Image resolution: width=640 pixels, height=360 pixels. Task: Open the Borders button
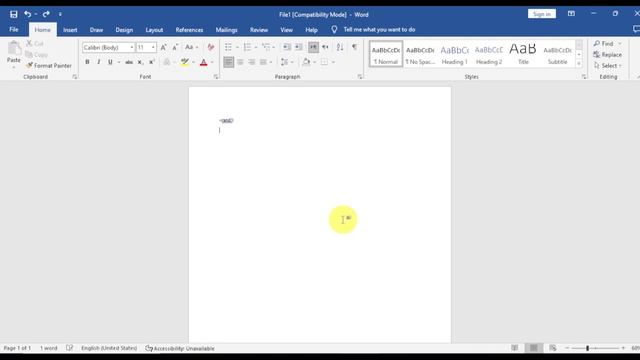pyautogui.click(x=324, y=62)
